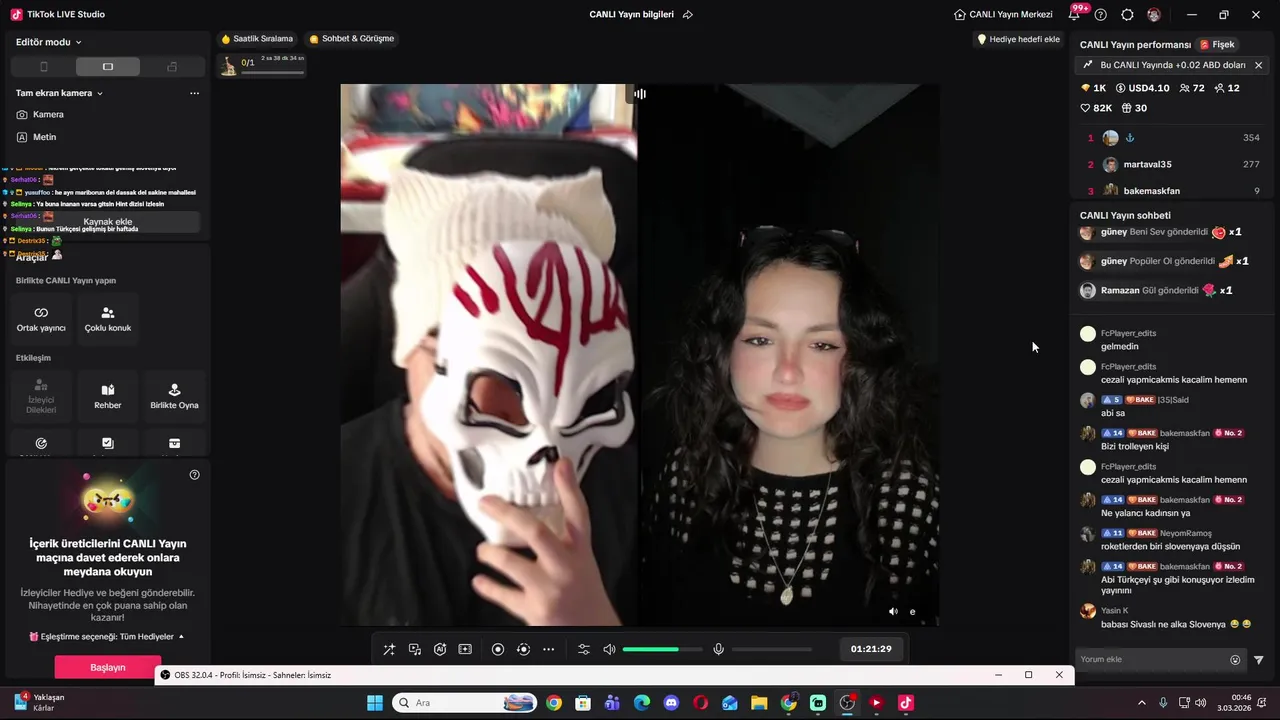Click the USD4.10 earnings stat

[x=1142, y=88]
